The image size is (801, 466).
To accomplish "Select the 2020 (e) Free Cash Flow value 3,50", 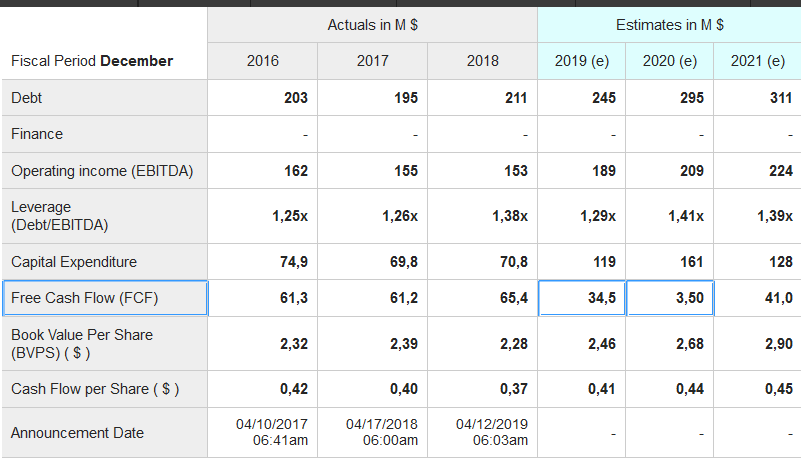I will [670, 298].
